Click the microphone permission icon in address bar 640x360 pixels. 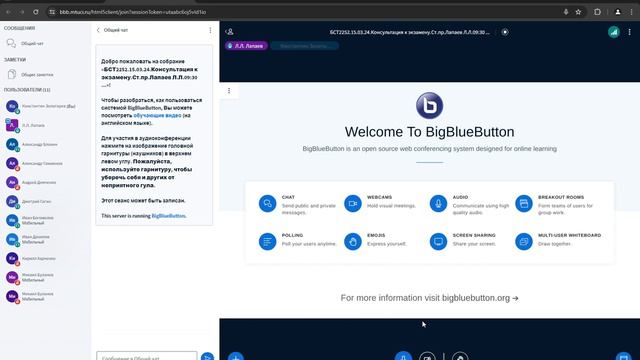pos(566,12)
